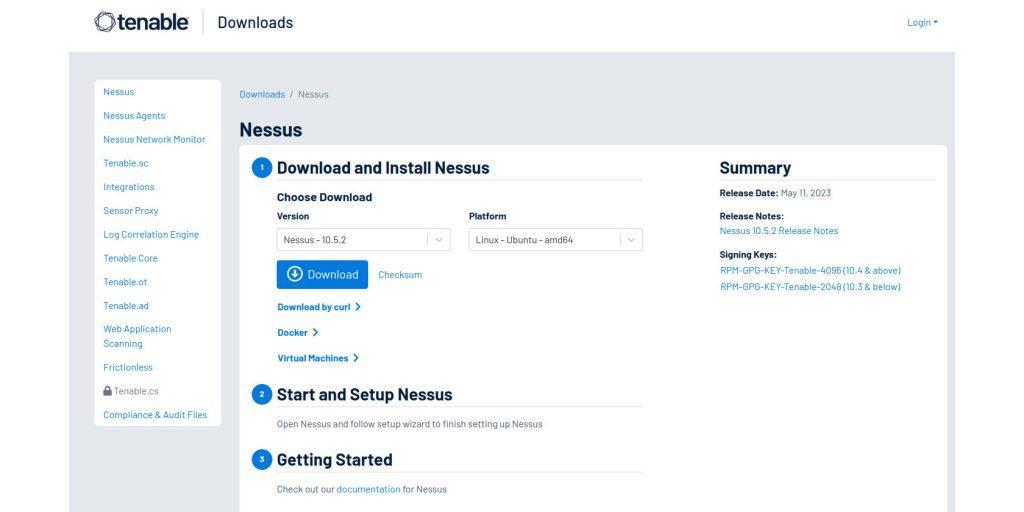The image size is (1024, 512).
Task: Click the 'Signing Keys:' label
Action: [x=748, y=255]
